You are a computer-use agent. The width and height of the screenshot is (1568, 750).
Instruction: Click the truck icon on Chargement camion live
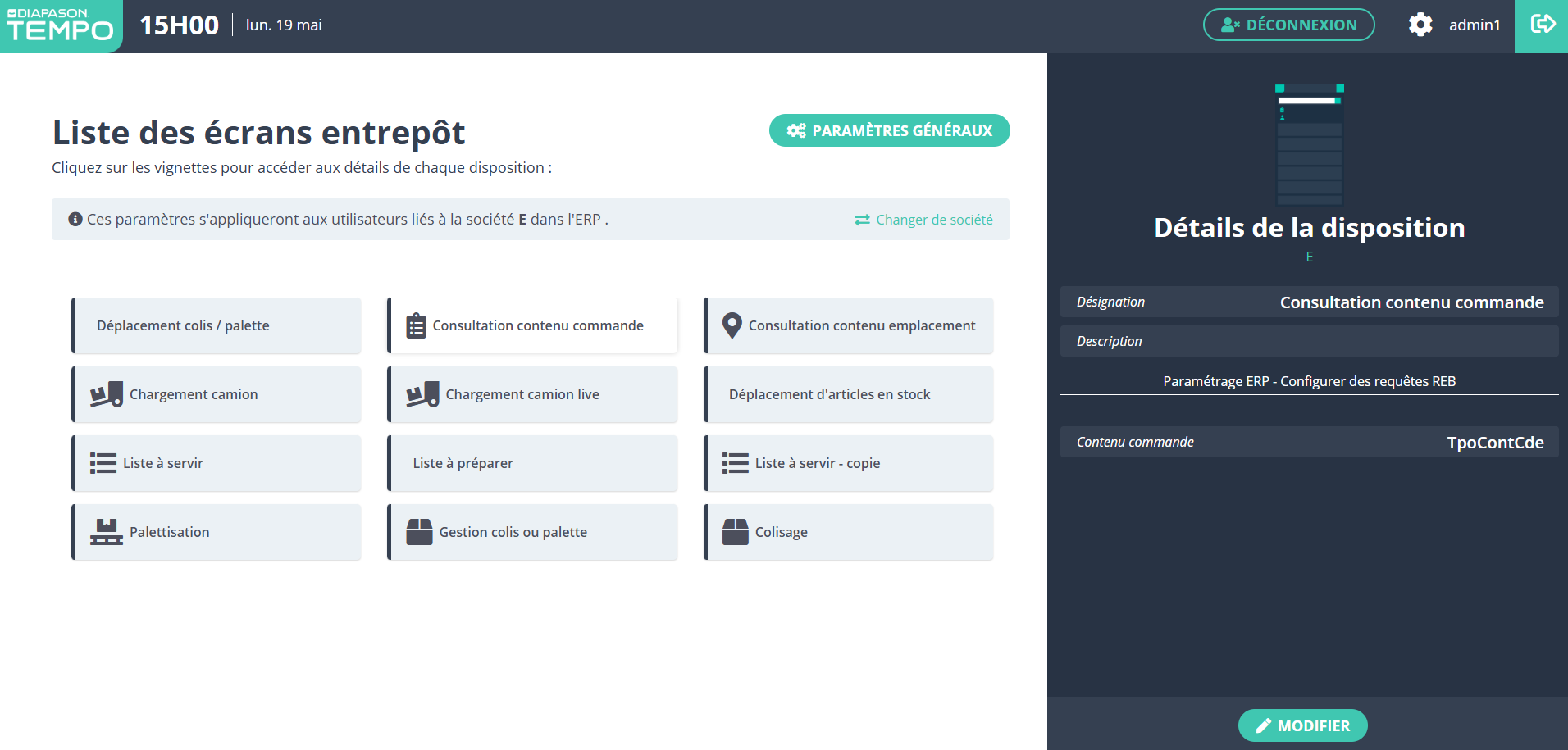(422, 394)
